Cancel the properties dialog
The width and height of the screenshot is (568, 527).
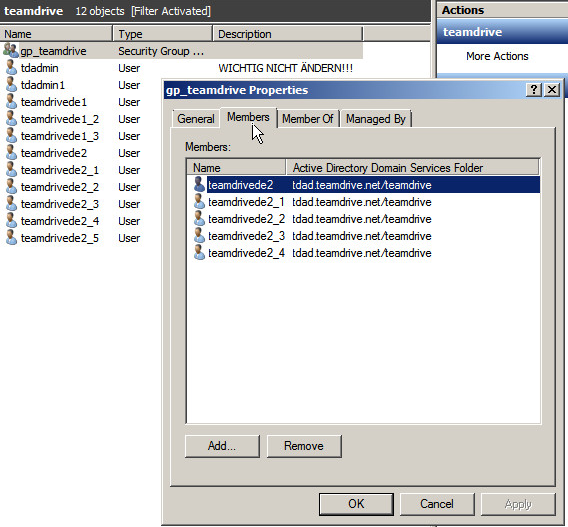(x=437, y=504)
